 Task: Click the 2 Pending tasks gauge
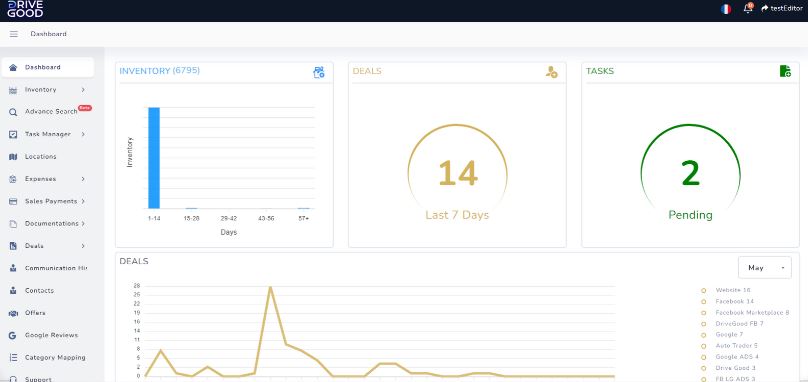point(691,174)
